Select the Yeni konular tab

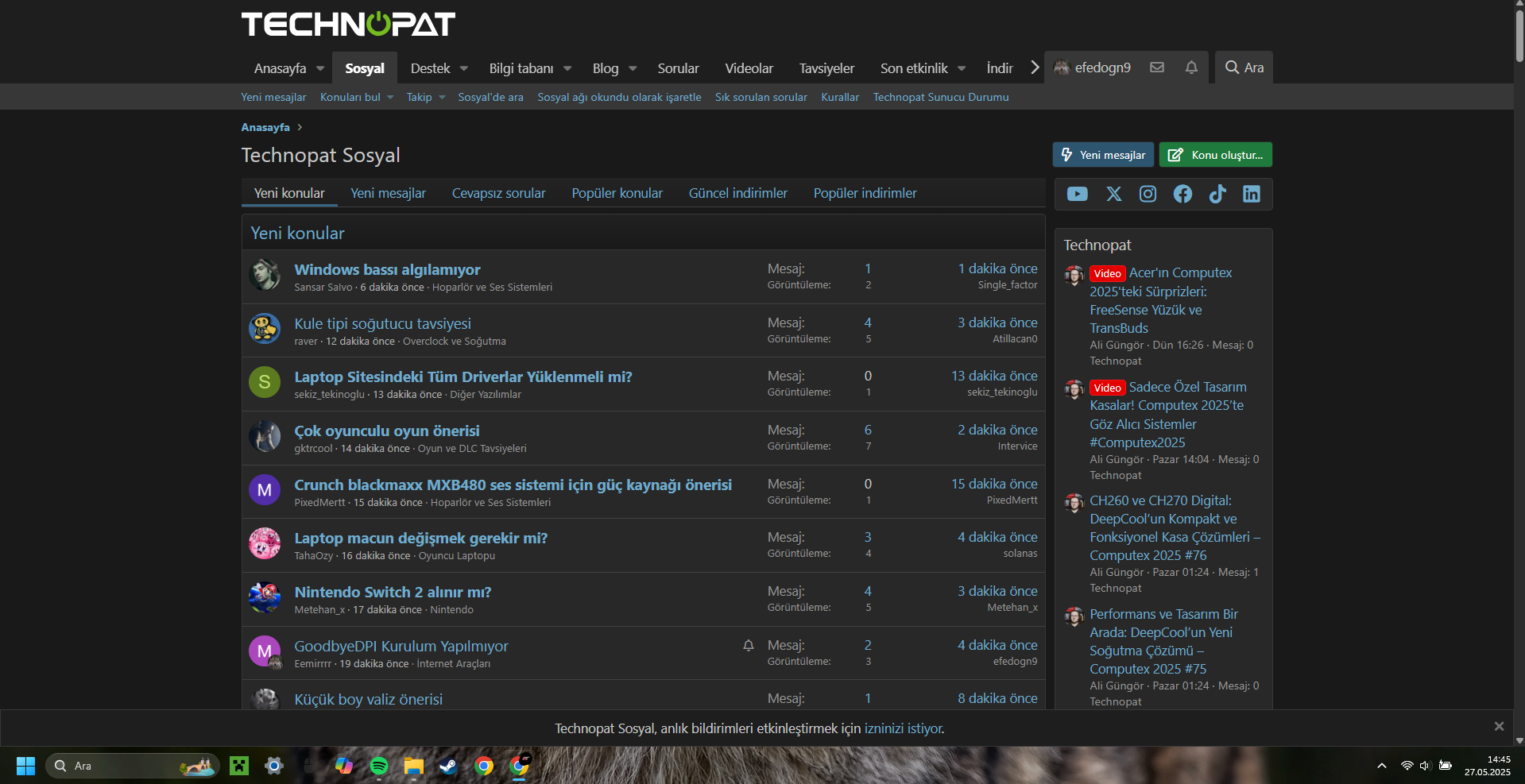click(x=289, y=193)
